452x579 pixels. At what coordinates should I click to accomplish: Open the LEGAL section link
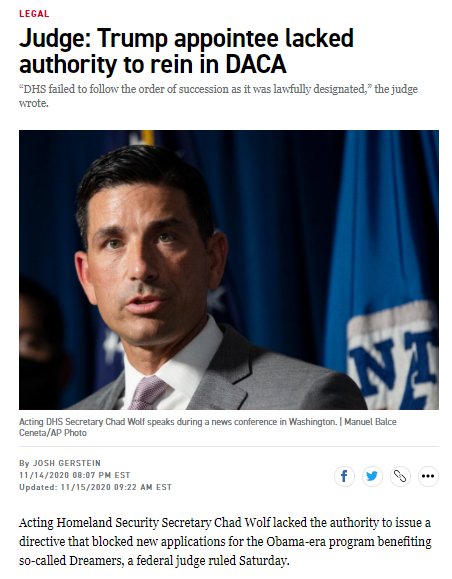point(34,14)
